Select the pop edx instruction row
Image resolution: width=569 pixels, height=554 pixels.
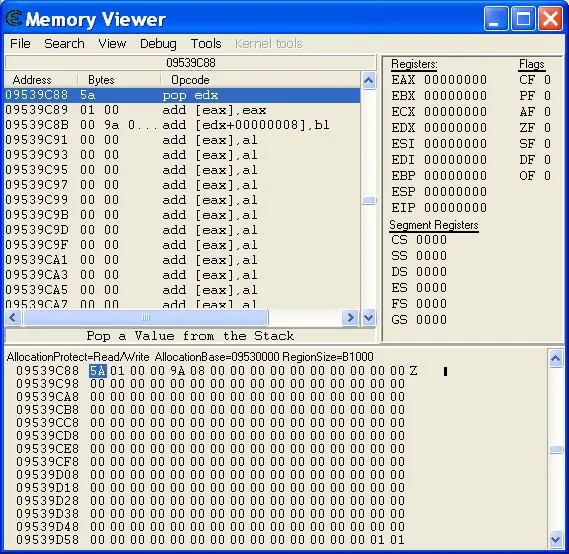[x=182, y=95]
